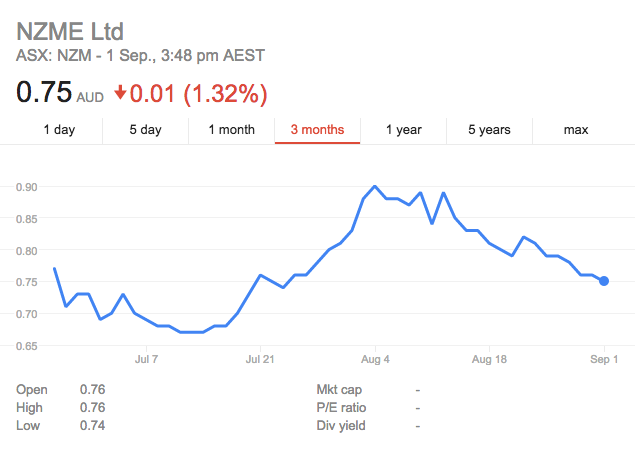The width and height of the screenshot is (635, 454).
Task: Select the 1 day tab
Action: (x=59, y=130)
